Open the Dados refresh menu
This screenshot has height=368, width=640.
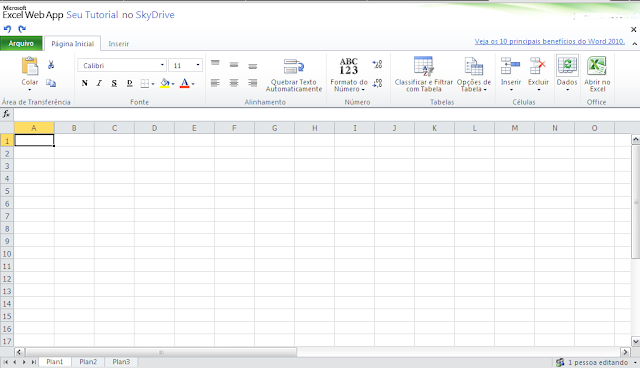(567, 73)
